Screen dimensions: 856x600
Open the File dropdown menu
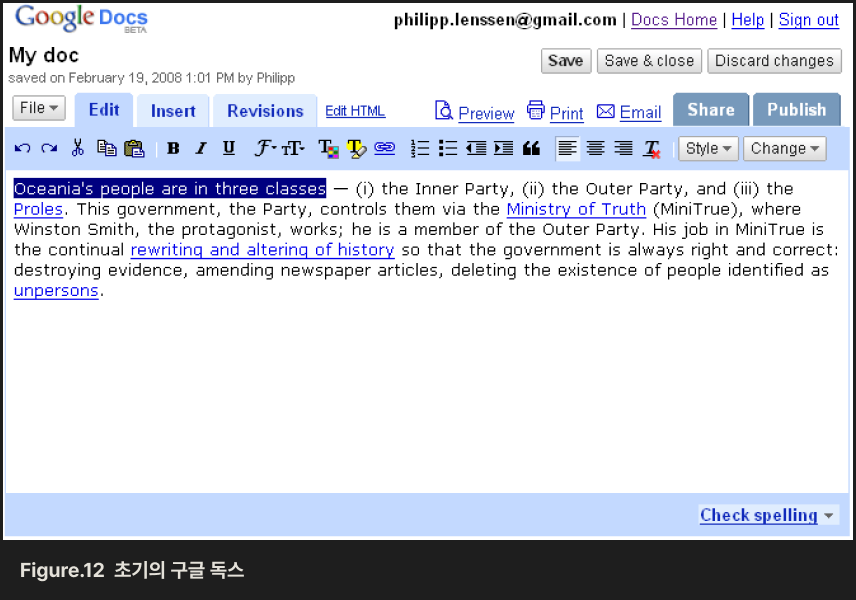39,108
